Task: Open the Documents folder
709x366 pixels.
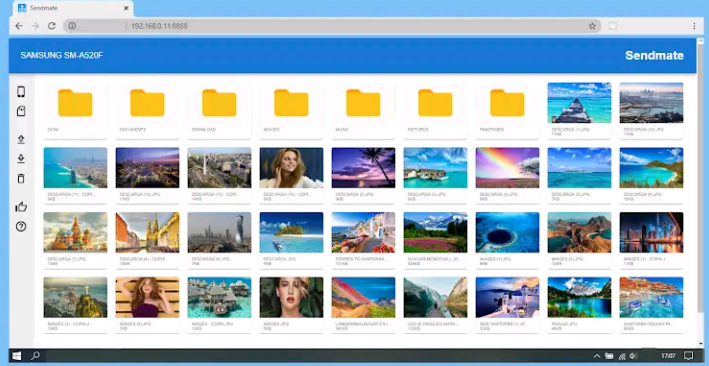Action: 147,110
